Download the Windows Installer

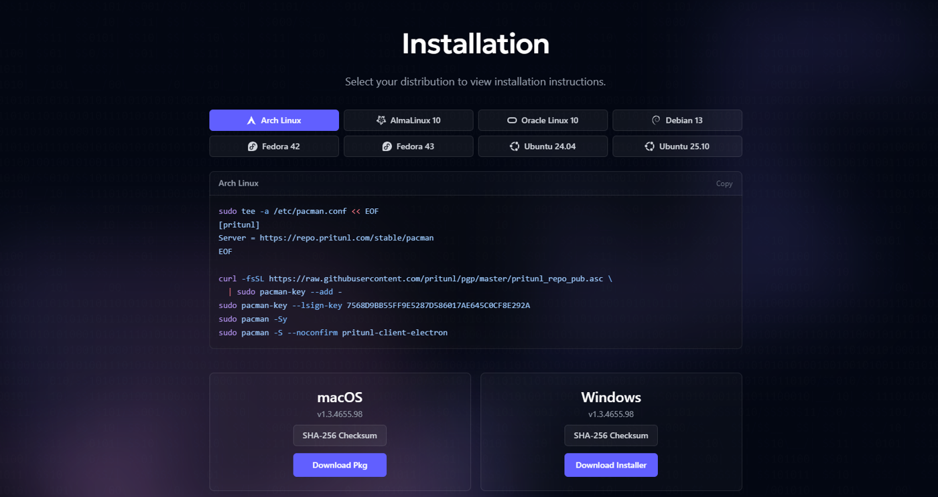click(x=611, y=465)
